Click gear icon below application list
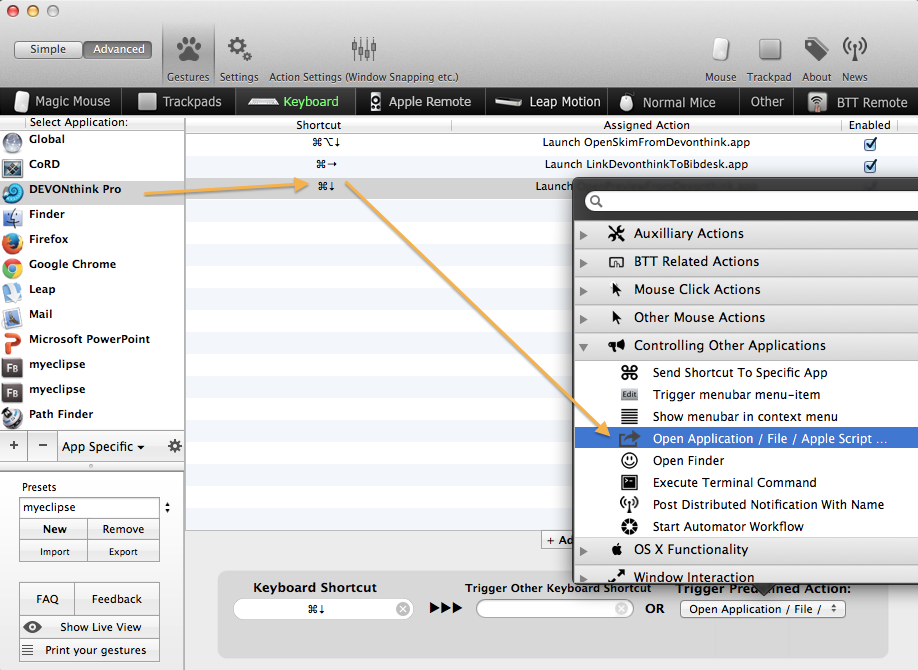The image size is (918, 670). click(175, 447)
